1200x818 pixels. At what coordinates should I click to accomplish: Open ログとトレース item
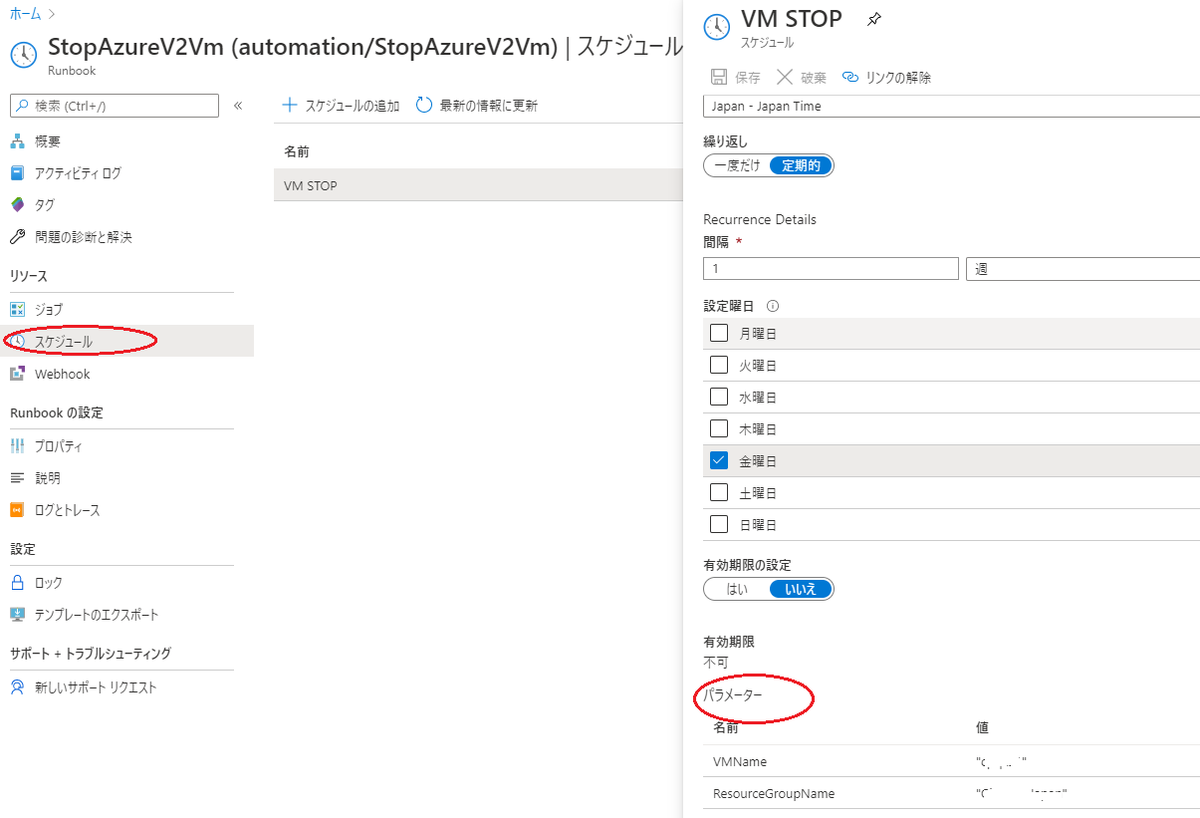pos(67,510)
